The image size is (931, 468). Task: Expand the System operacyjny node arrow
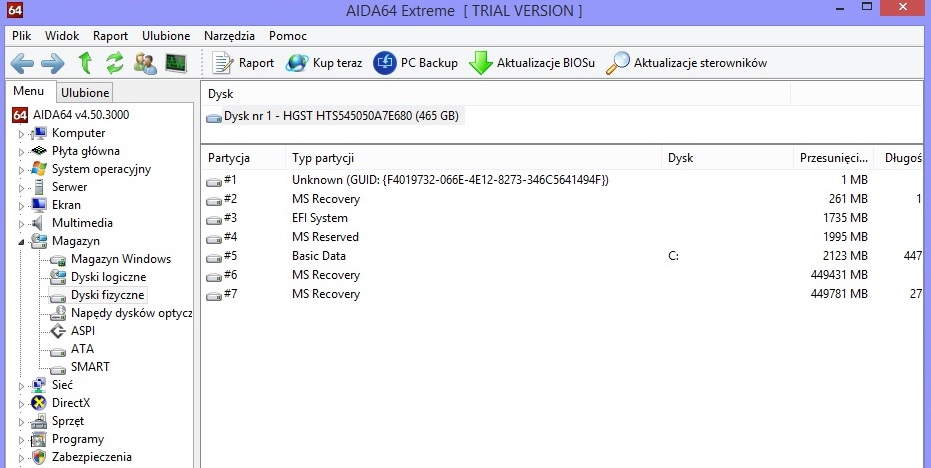(22, 170)
